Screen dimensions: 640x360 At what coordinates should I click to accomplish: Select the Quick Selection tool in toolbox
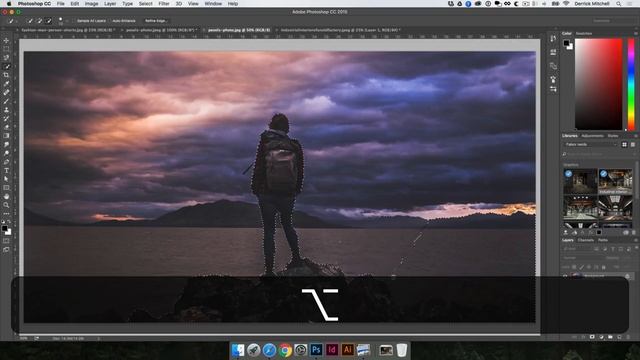(x=6, y=67)
